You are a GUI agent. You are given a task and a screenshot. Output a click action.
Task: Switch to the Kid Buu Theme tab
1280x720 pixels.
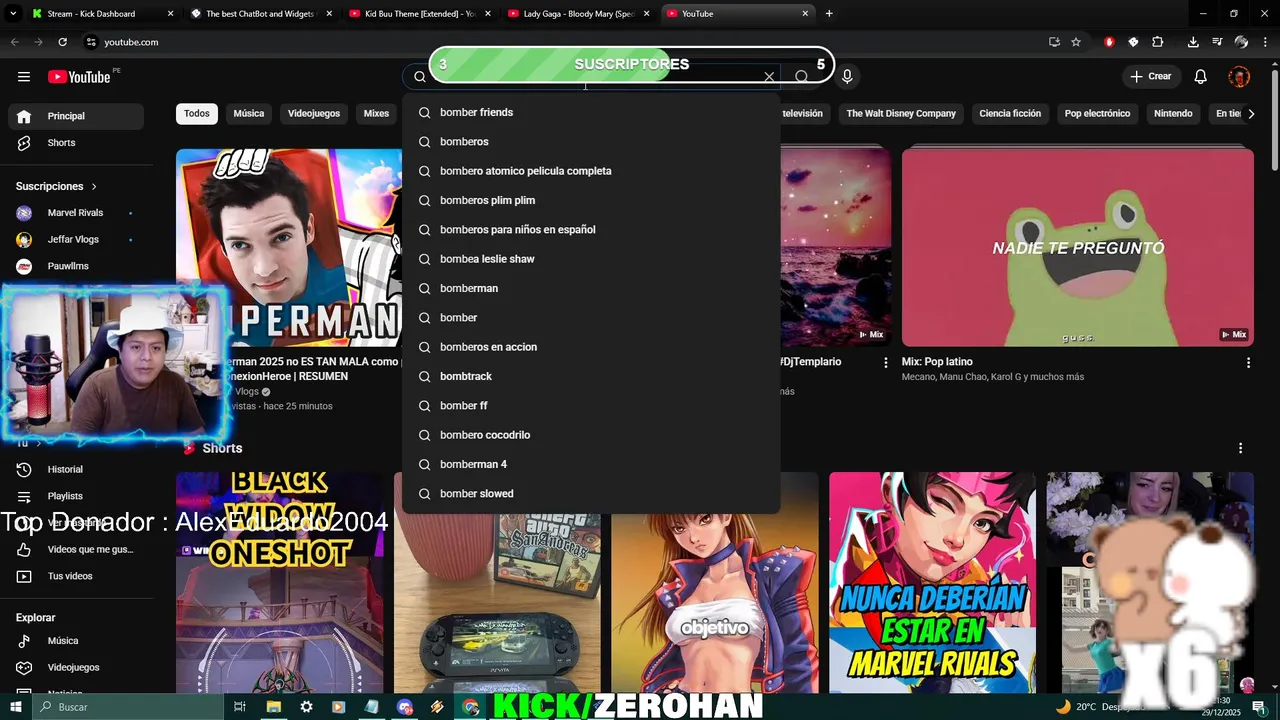(x=420, y=14)
